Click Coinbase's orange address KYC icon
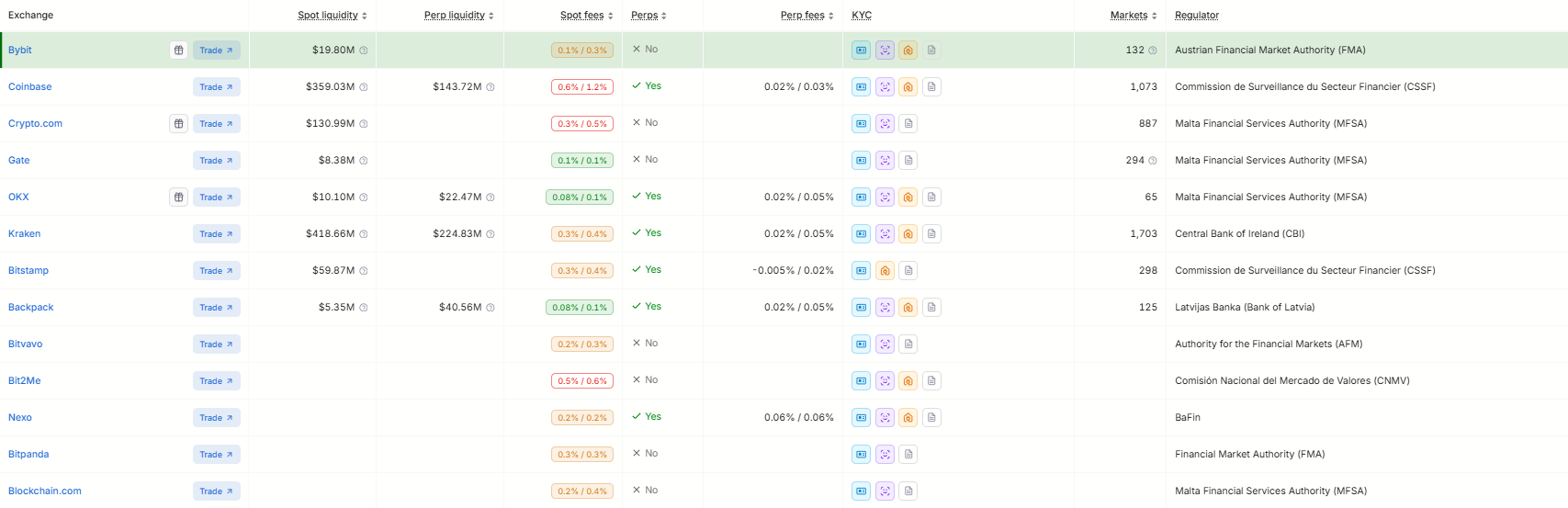 point(908,86)
